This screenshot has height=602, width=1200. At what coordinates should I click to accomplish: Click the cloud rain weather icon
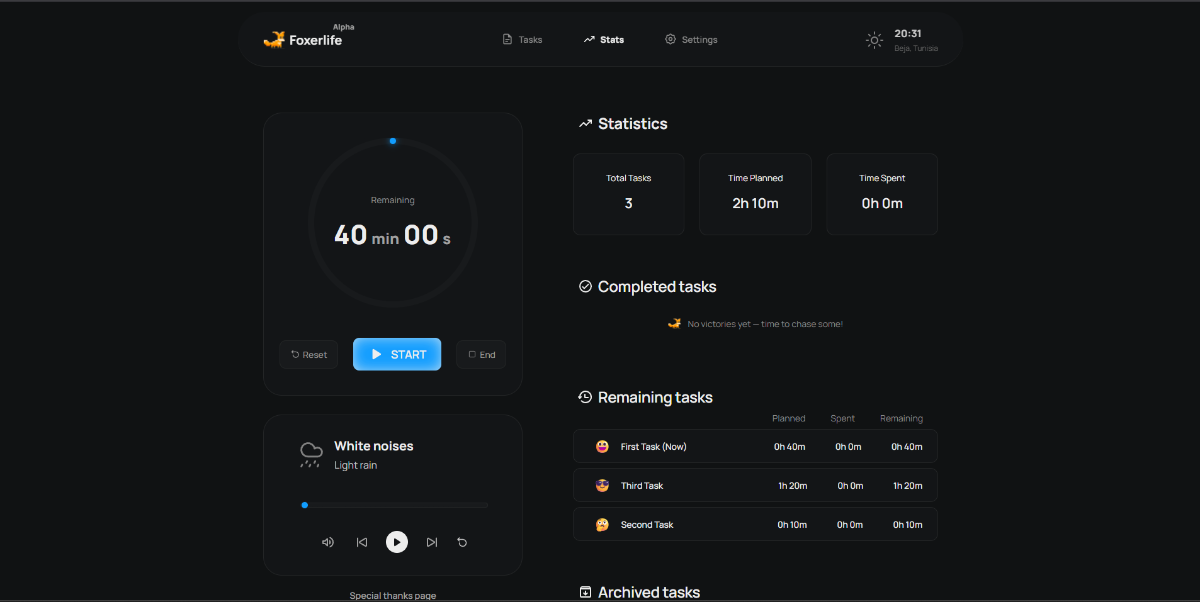pyautogui.click(x=311, y=455)
